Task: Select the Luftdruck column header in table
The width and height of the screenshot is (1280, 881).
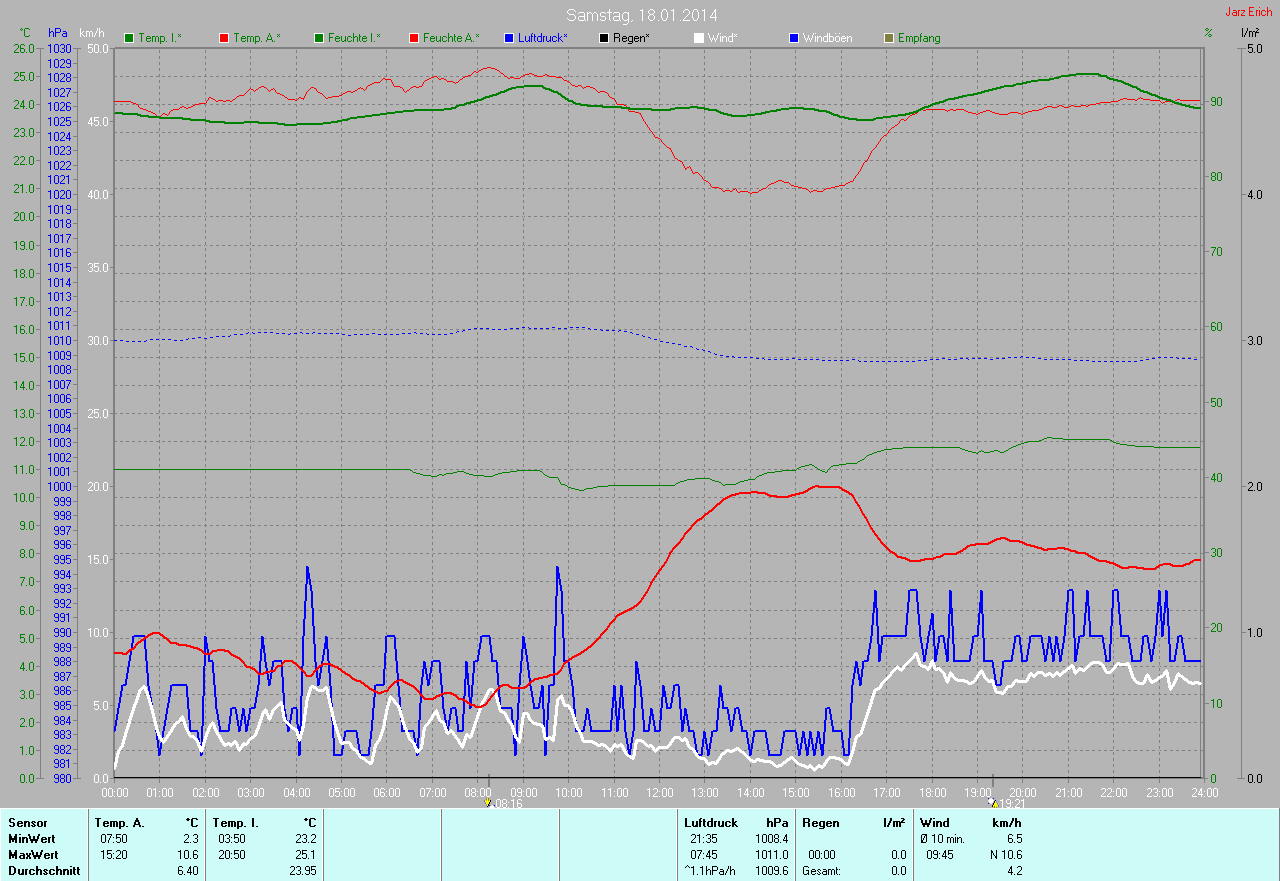Action: tap(711, 822)
